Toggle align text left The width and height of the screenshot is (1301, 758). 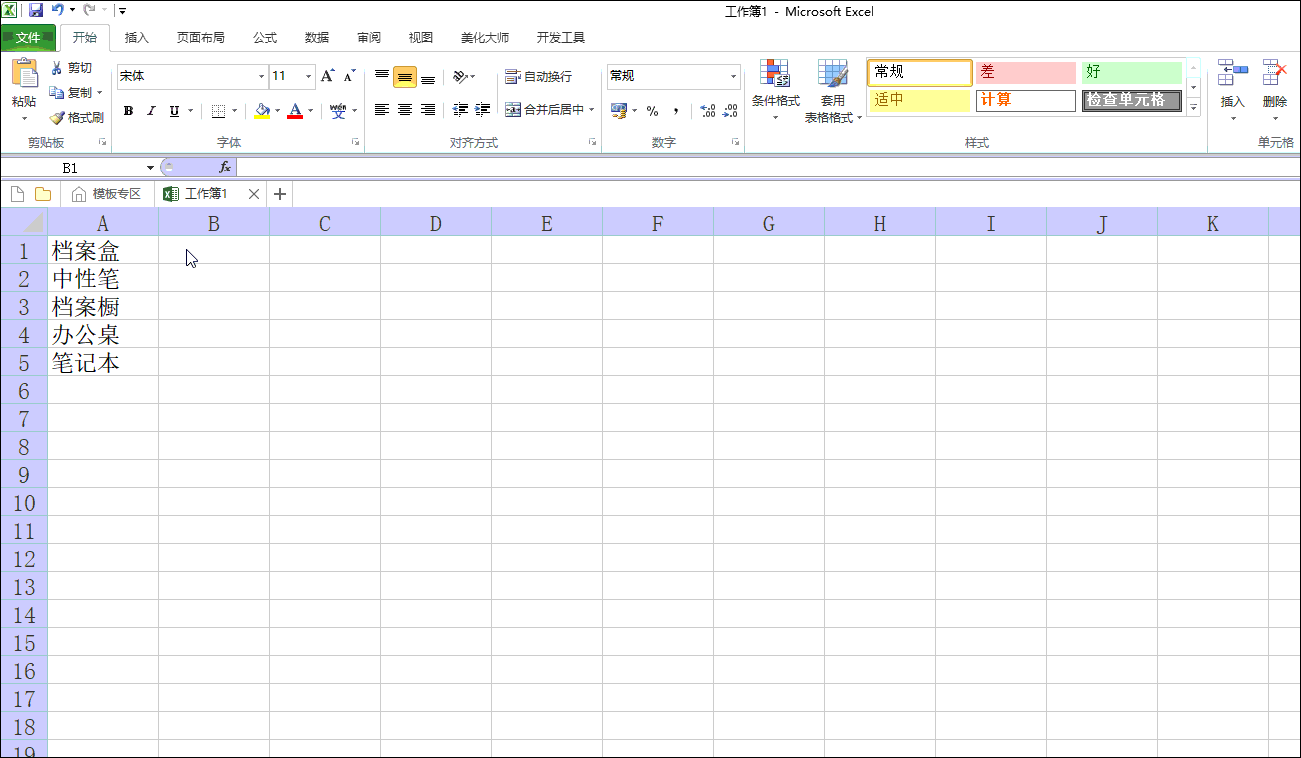[x=382, y=110]
